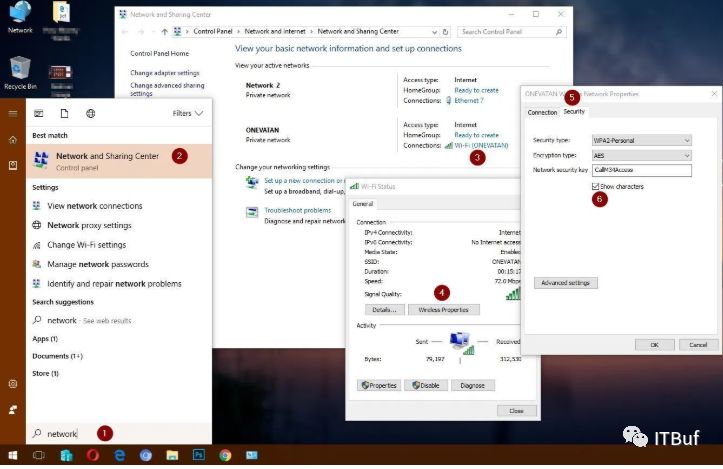Click Troubleshoot problems link
Viewport: 723px width, 469px height.
coord(298,210)
